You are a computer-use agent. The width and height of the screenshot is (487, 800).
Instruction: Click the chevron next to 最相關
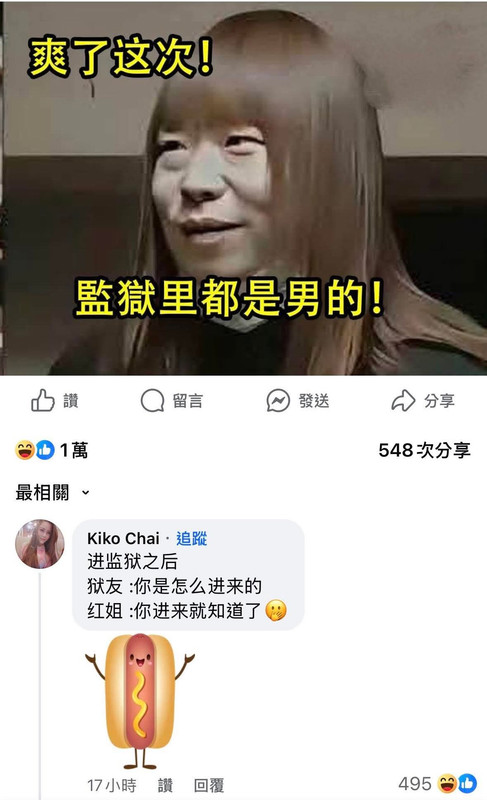[x=86, y=493]
